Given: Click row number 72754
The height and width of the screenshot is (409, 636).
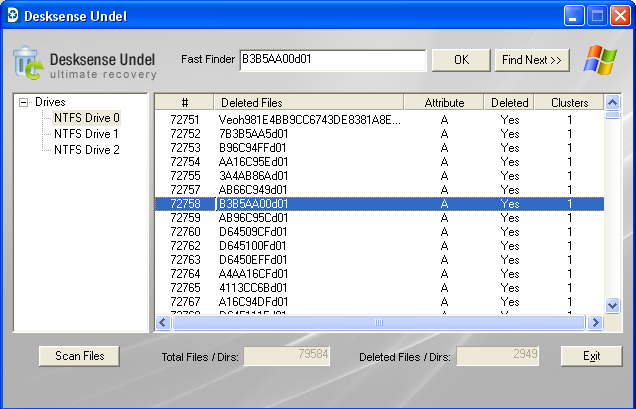Looking at the screenshot, I should (185, 162).
